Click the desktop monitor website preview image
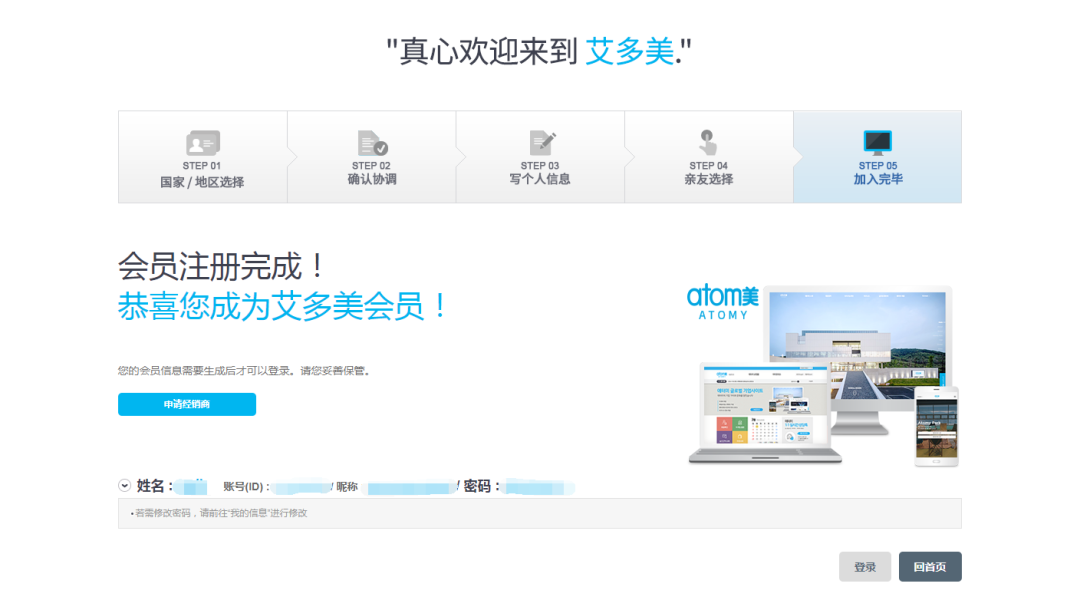Screen dimensions: 1080x610 tap(858, 344)
